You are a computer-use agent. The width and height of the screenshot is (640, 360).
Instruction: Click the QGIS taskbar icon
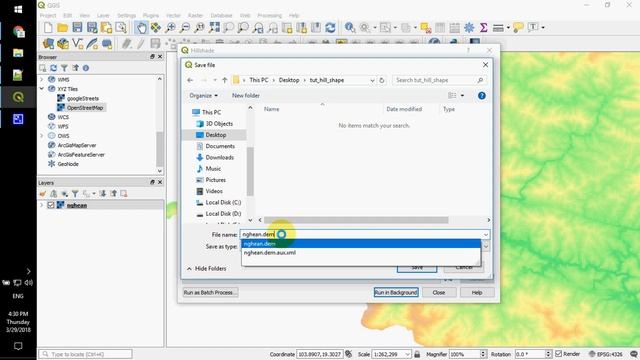point(18,97)
